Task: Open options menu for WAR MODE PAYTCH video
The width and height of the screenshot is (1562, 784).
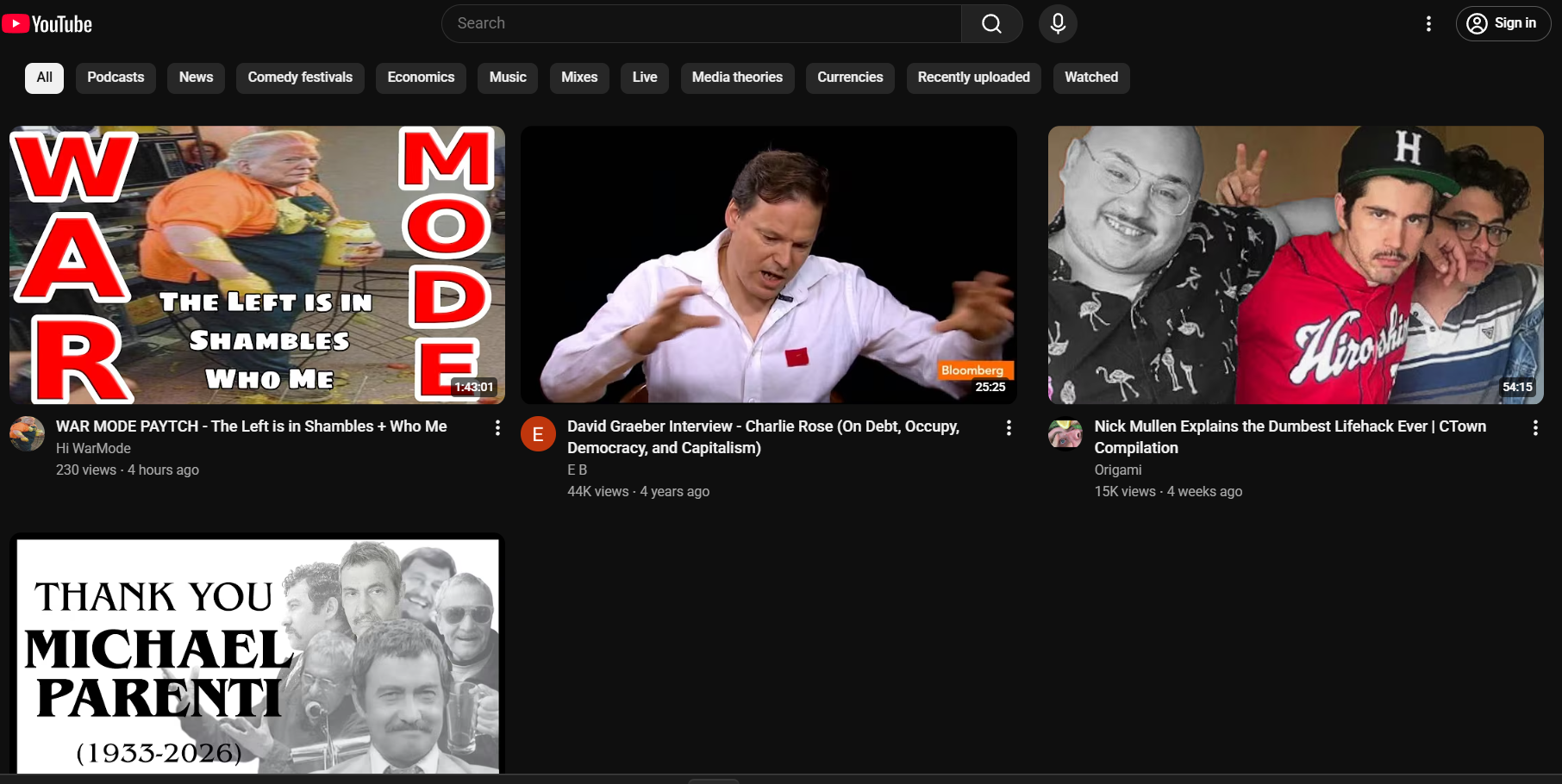Action: coord(497,428)
